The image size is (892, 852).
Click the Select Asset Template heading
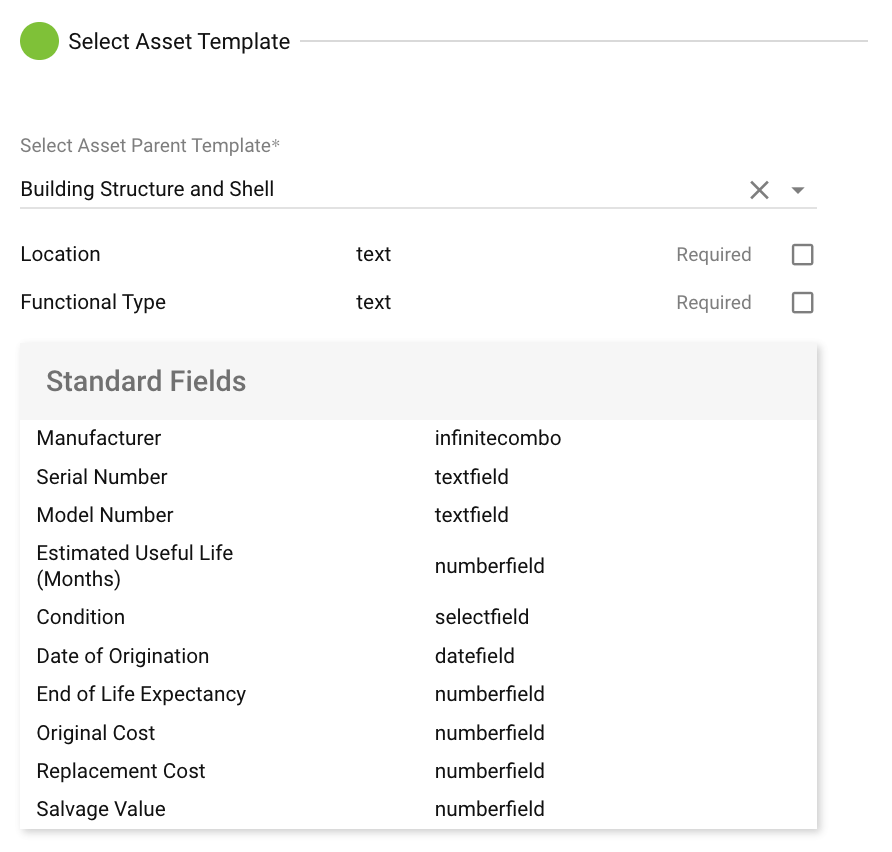pos(179,42)
